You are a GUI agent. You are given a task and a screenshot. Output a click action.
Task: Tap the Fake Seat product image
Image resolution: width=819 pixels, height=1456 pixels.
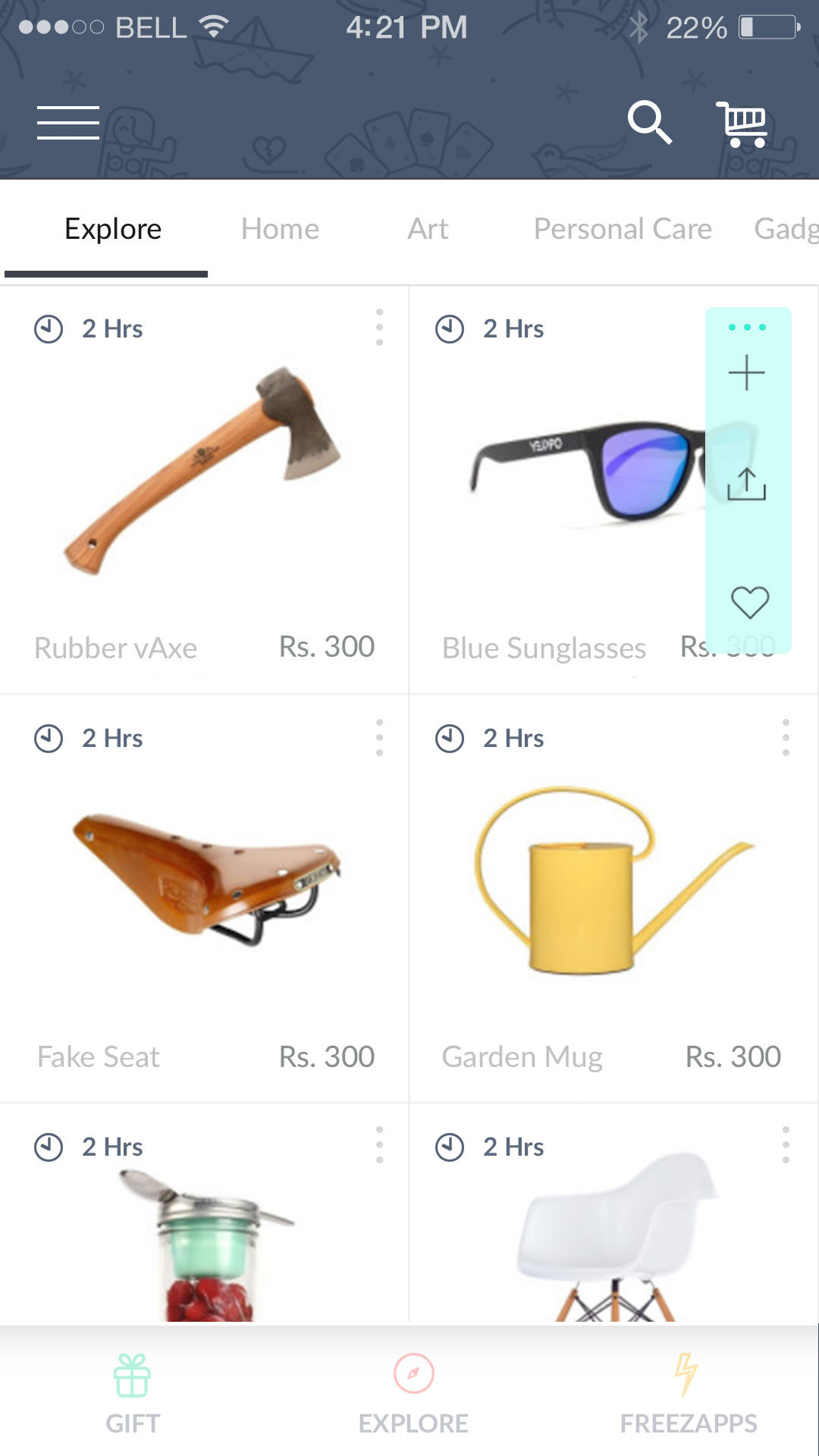tap(206, 878)
